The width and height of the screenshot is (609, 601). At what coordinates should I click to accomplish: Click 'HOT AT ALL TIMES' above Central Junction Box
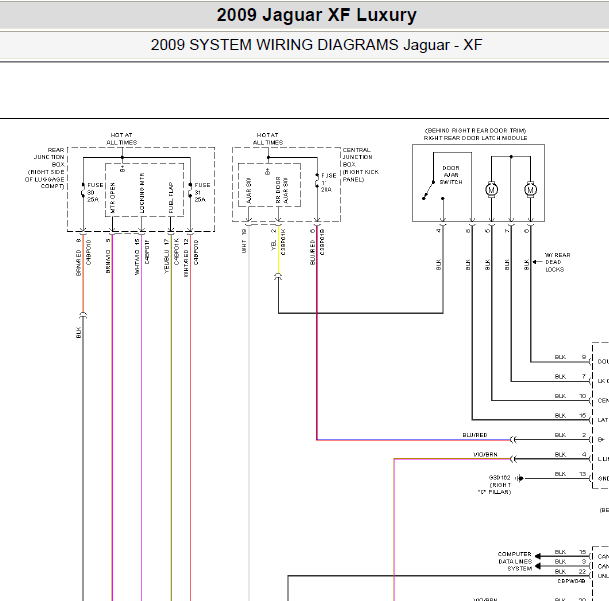[x=268, y=139]
